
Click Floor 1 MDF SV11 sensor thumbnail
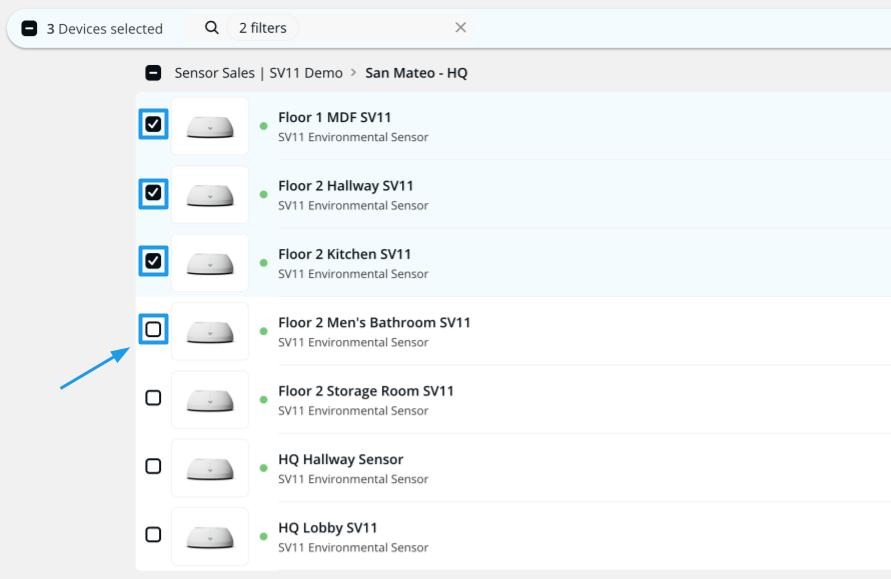pos(210,126)
